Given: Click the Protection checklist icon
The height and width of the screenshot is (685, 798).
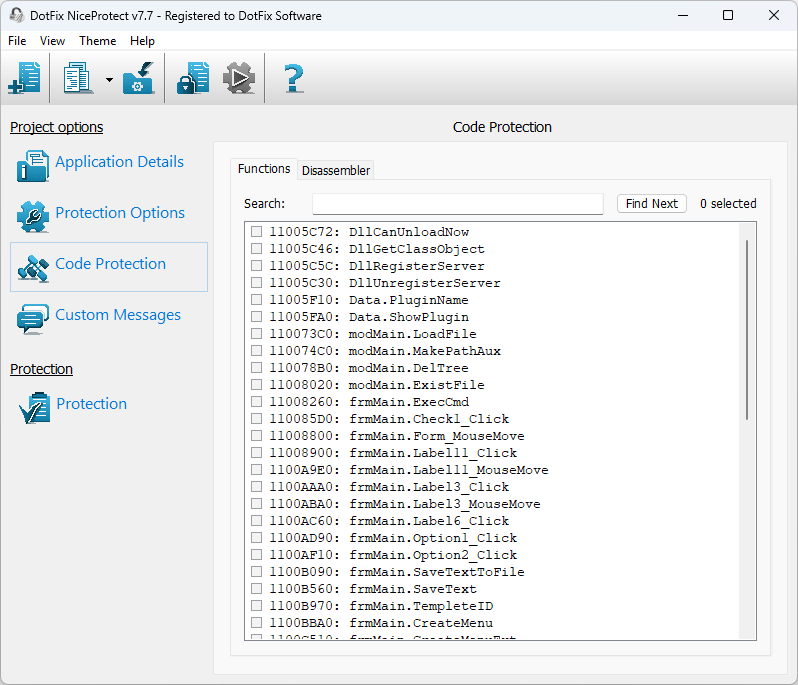Looking at the screenshot, I should pyautogui.click(x=34, y=407).
